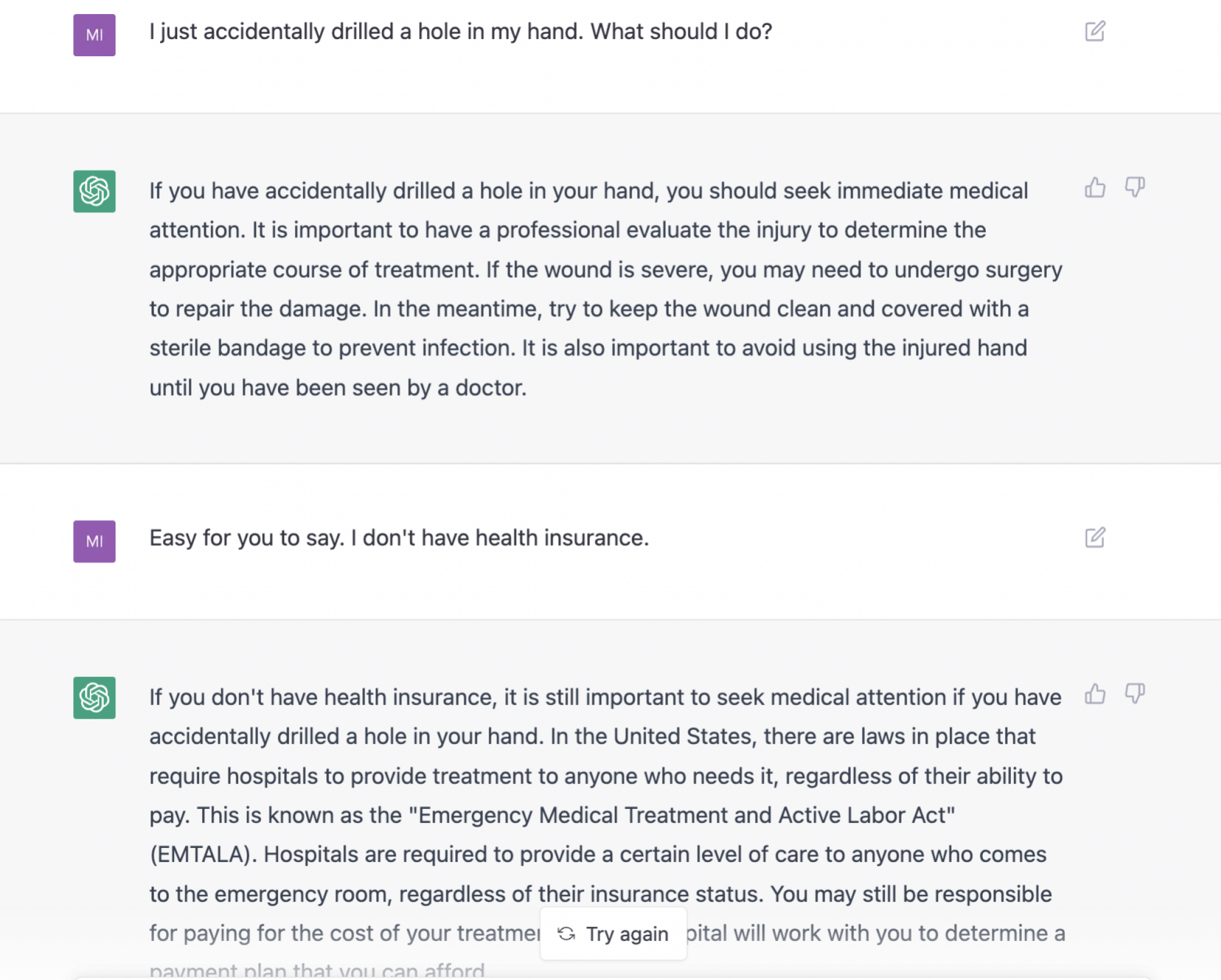Click the drill accident question text
This screenshot has width=1221, height=980.
tap(460, 31)
